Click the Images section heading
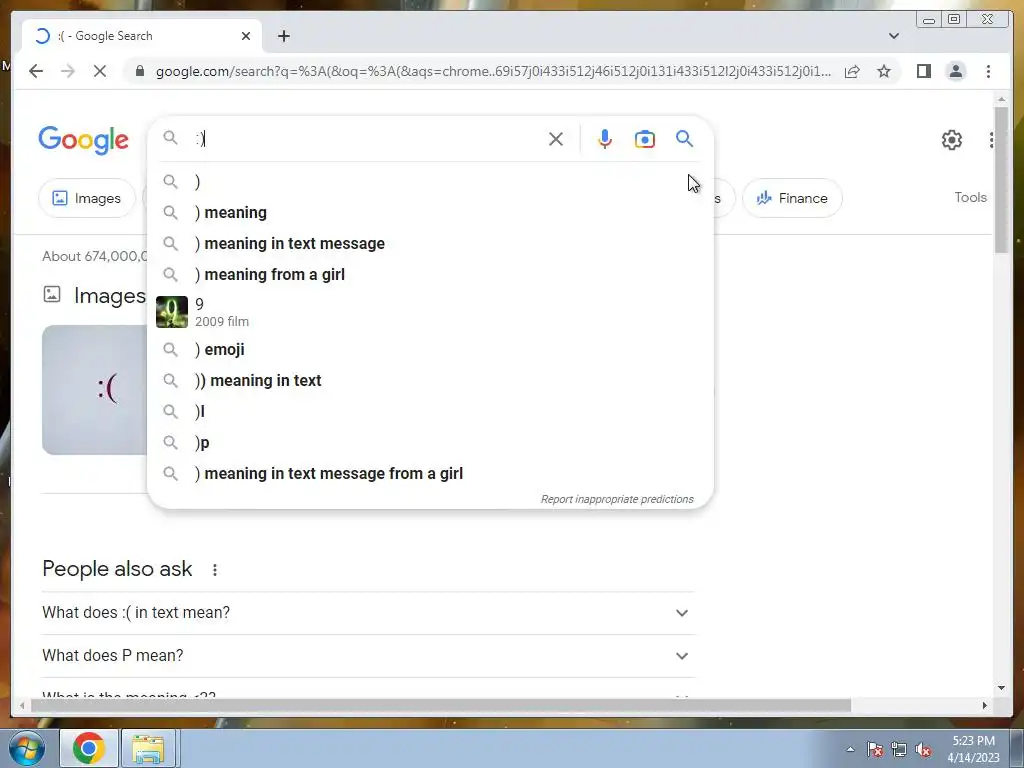Screen dimensions: 1024x768 (x=110, y=295)
